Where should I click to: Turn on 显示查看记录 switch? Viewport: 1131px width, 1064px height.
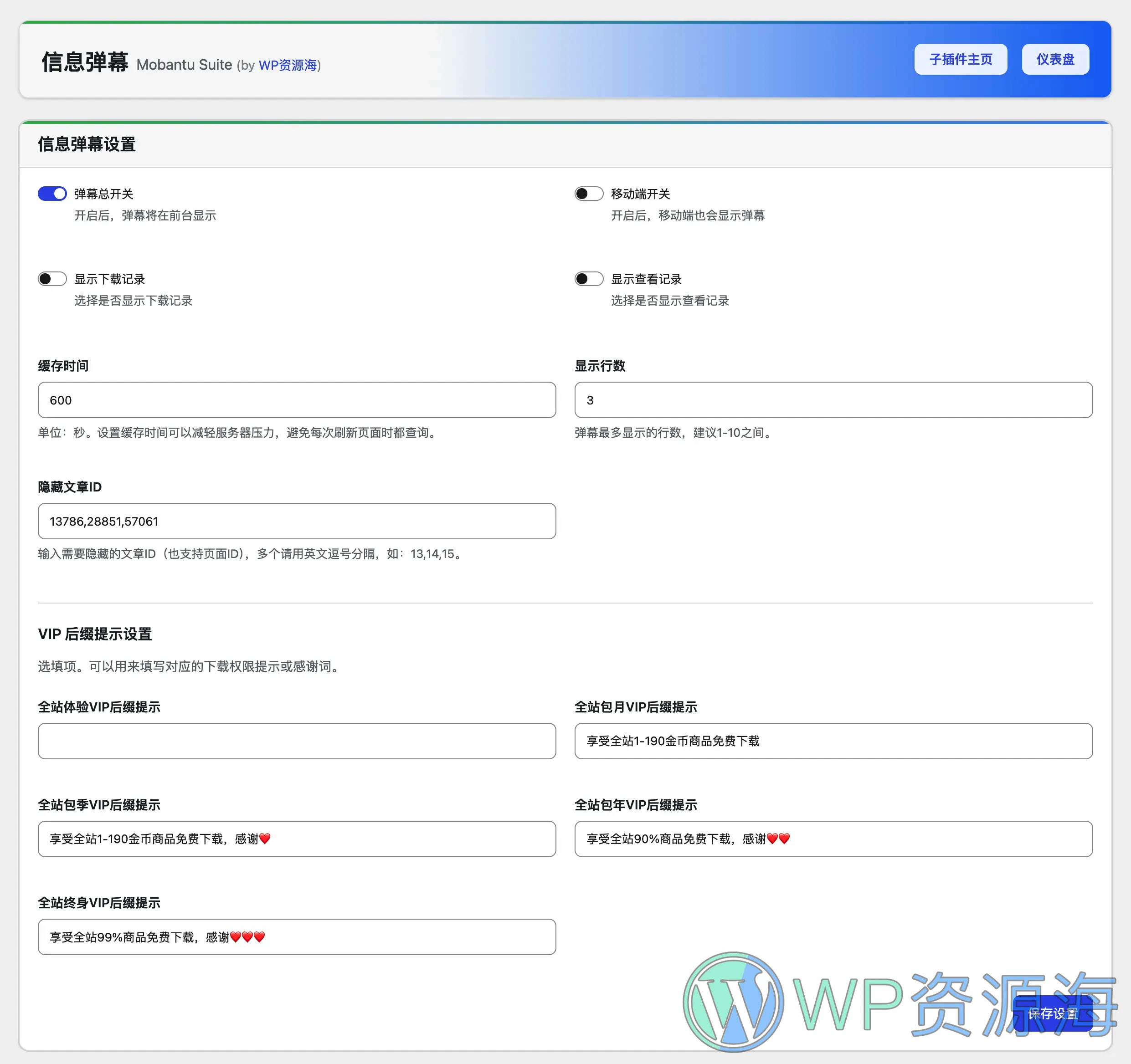pos(589,279)
